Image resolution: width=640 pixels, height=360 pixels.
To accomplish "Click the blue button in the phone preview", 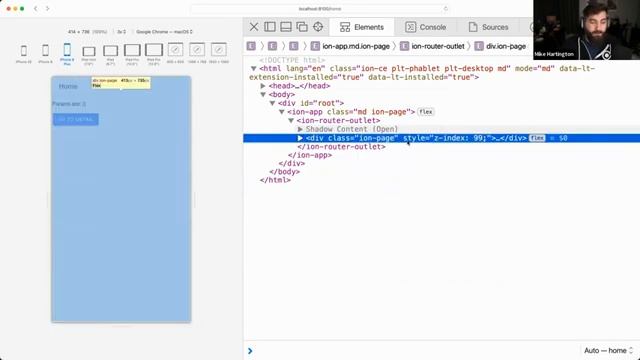I will [x=76, y=119].
